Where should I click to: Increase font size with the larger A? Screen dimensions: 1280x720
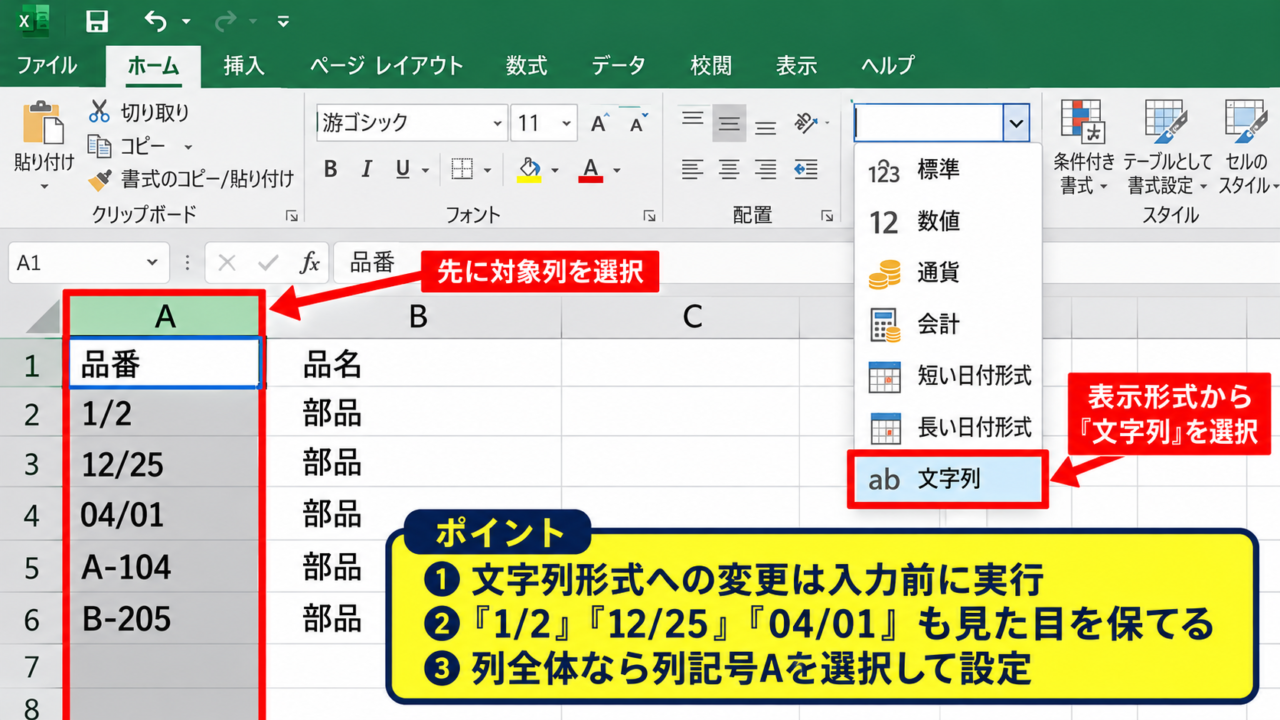pos(600,124)
